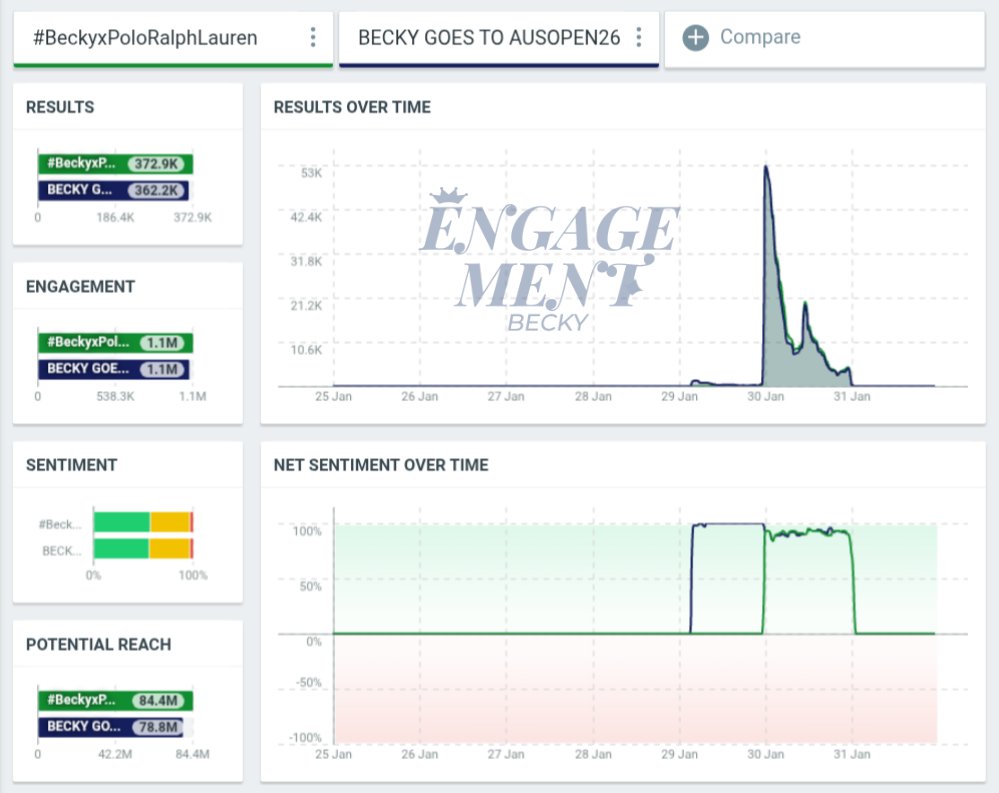Viewport: 999px width, 793px height.
Task: Click the 78.8M badge in Potential Reach
Action: coord(157,727)
